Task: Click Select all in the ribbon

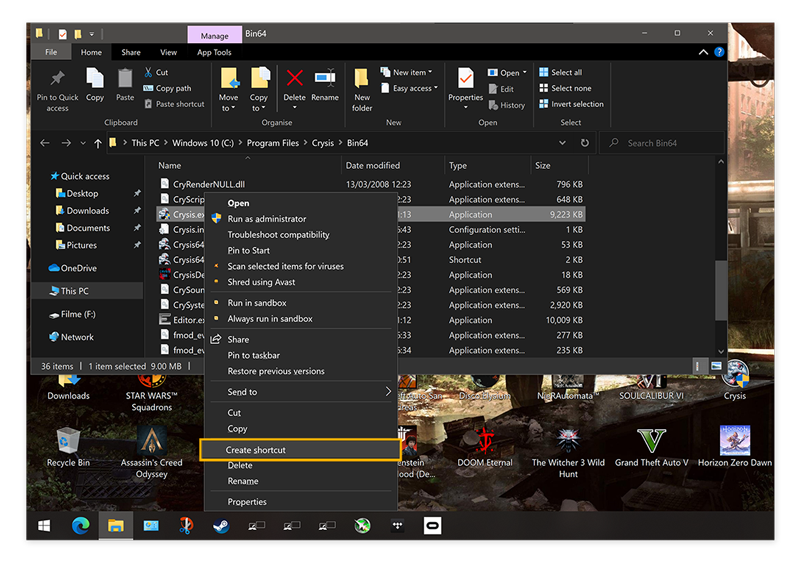Action: (x=566, y=72)
